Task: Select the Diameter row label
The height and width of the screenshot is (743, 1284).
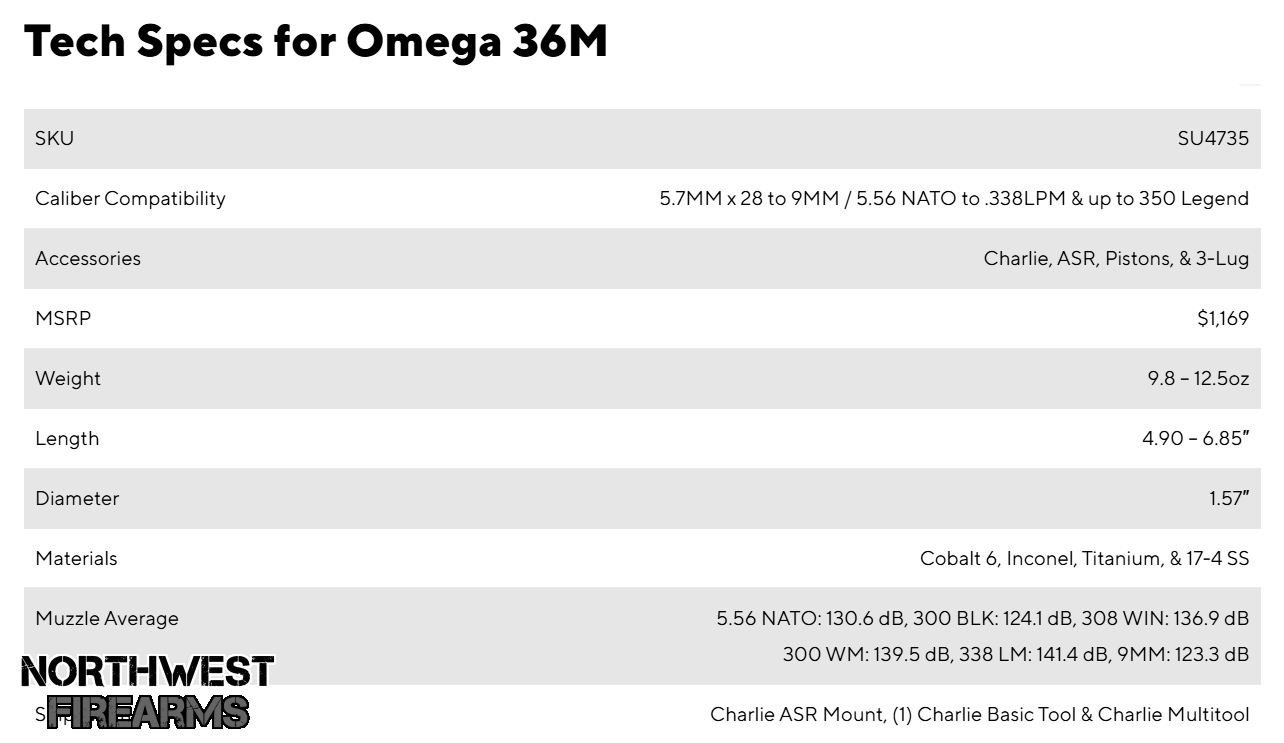Action: click(77, 498)
